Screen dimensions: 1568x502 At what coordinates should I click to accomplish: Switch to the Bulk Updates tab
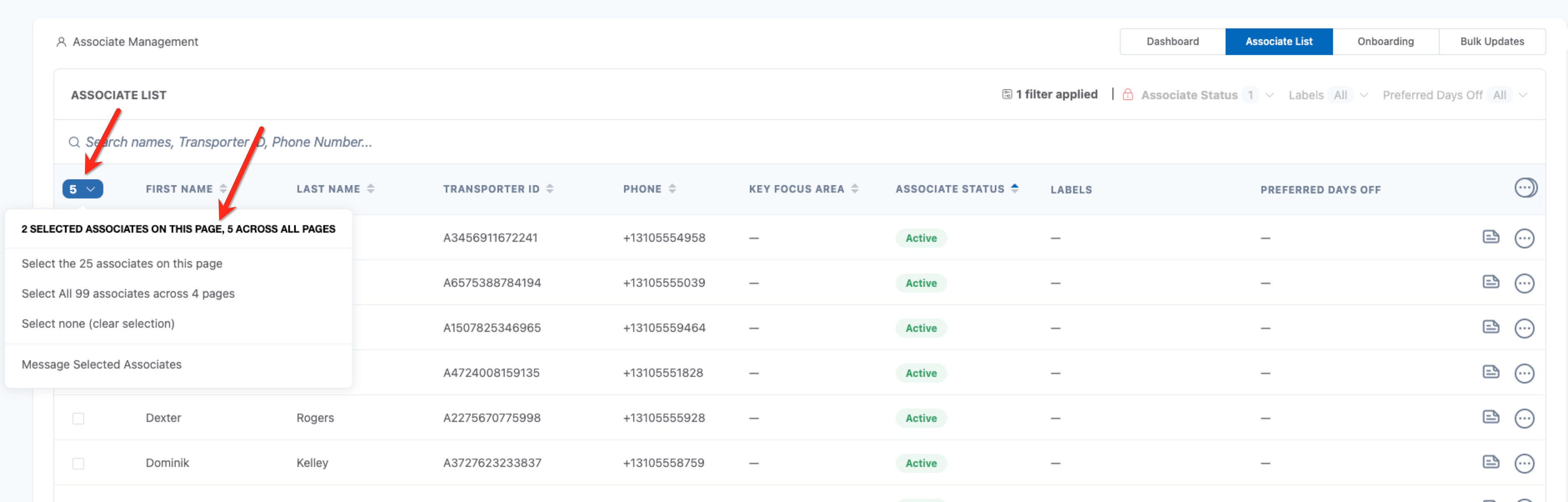point(1491,41)
